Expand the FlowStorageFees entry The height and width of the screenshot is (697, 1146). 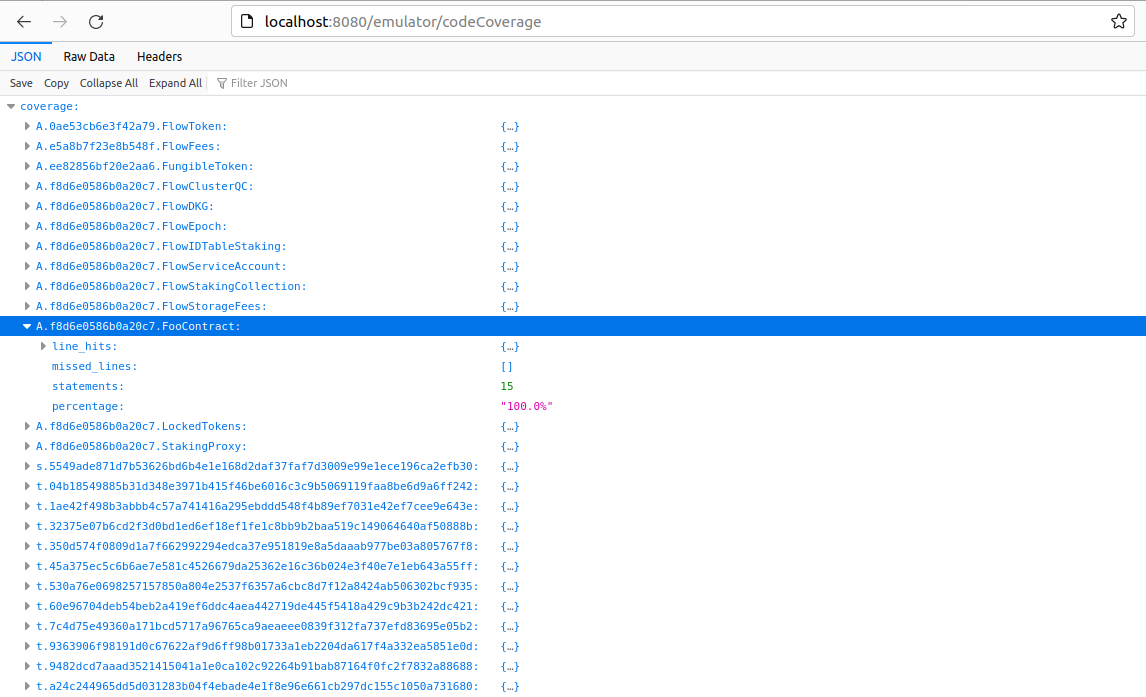pyautogui.click(x=27, y=306)
